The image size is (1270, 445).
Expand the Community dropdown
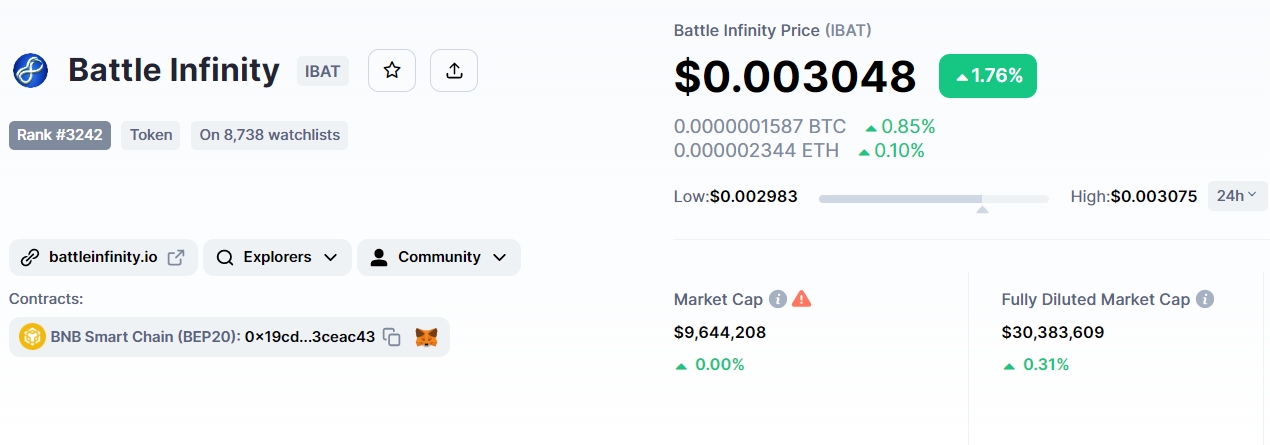(x=439, y=257)
